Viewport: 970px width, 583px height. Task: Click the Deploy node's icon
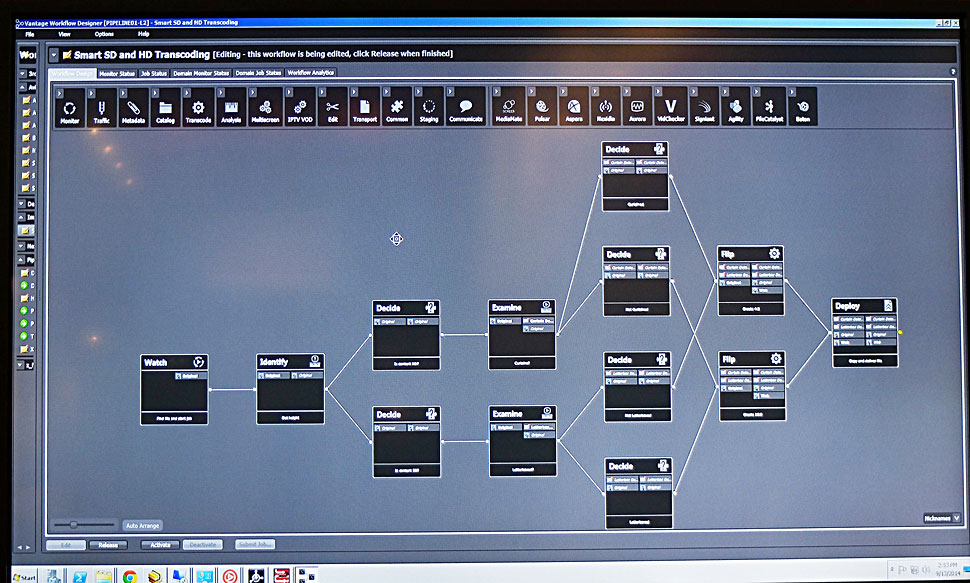(x=888, y=306)
